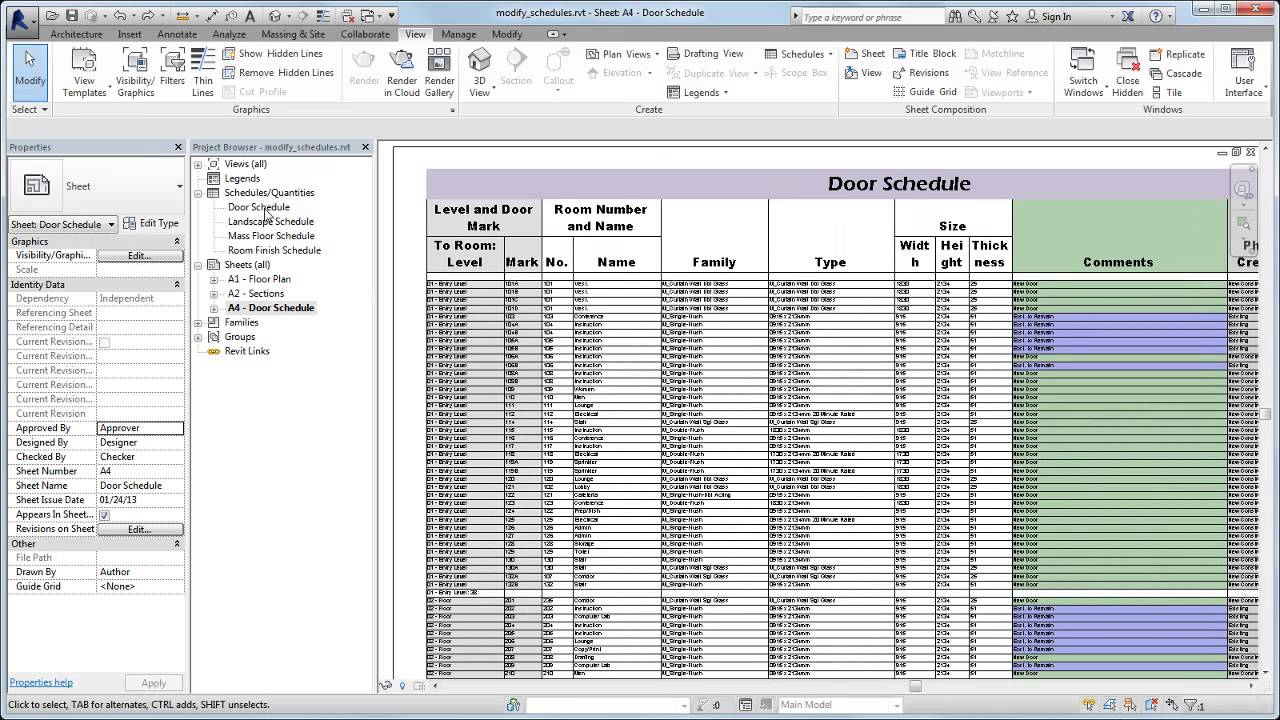This screenshot has width=1280, height=720.
Task: Click Close Hidden windows in ribbon
Action: [1127, 72]
